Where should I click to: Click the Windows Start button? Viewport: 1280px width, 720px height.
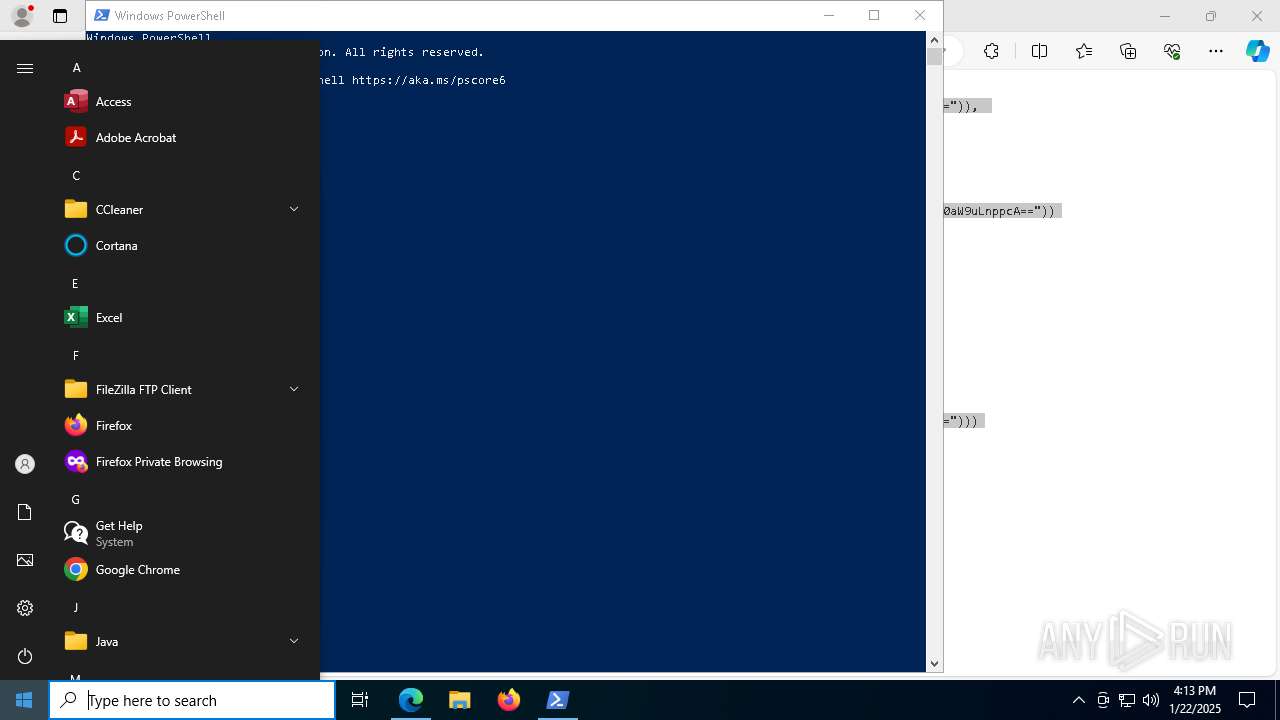pos(24,700)
